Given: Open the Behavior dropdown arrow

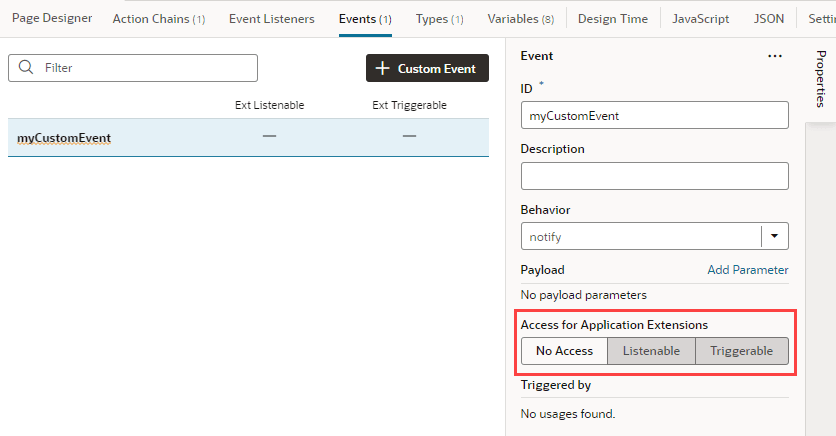Looking at the screenshot, I should [x=775, y=236].
